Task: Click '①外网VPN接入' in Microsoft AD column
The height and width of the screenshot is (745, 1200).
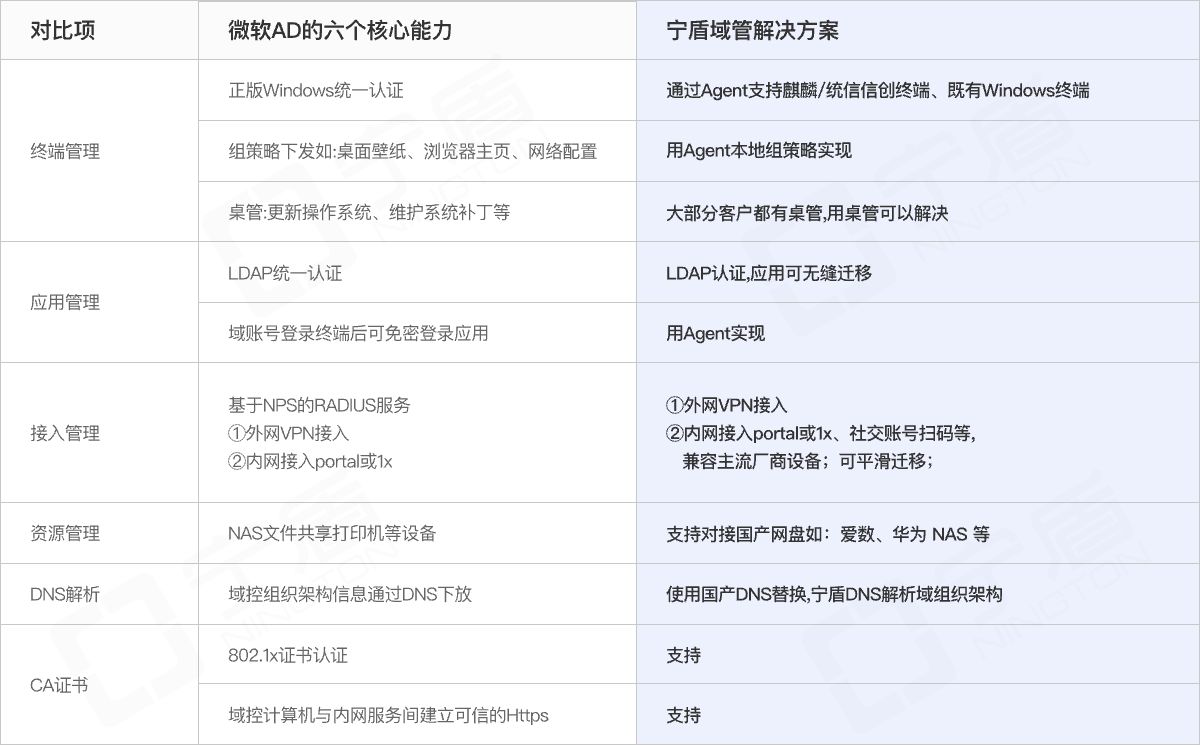Action: click(289, 433)
